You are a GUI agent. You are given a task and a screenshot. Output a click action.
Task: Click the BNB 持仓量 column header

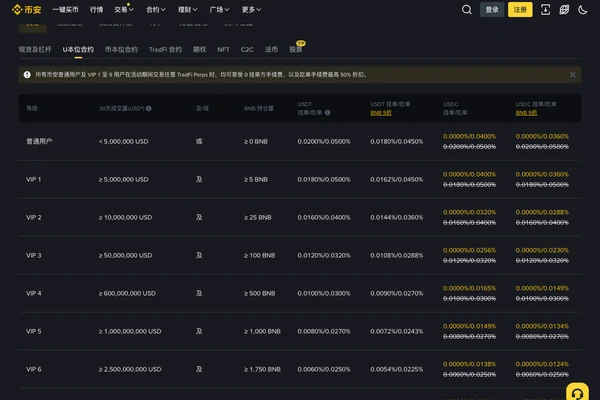259,108
